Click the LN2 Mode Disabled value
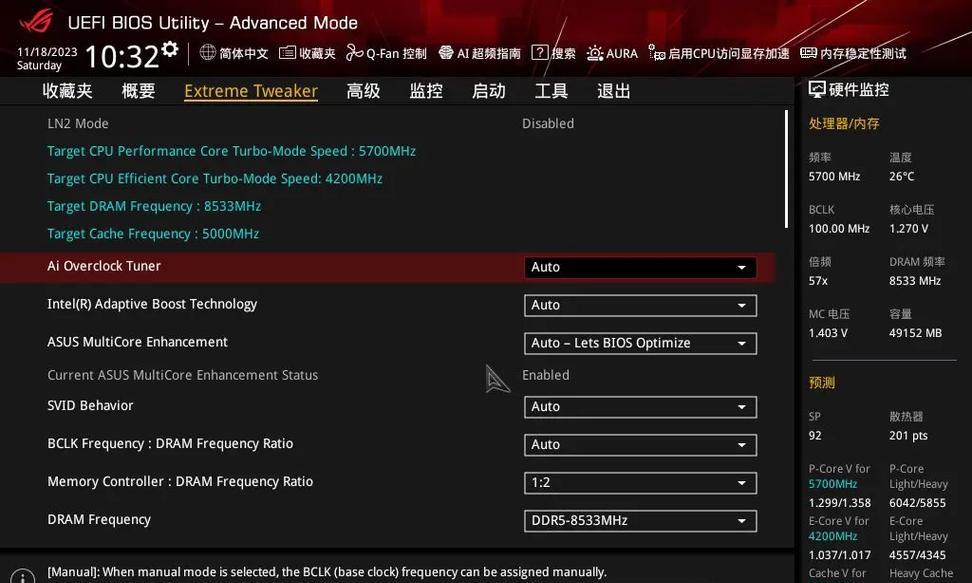This screenshot has width=972, height=583. click(x=548, y=123)
